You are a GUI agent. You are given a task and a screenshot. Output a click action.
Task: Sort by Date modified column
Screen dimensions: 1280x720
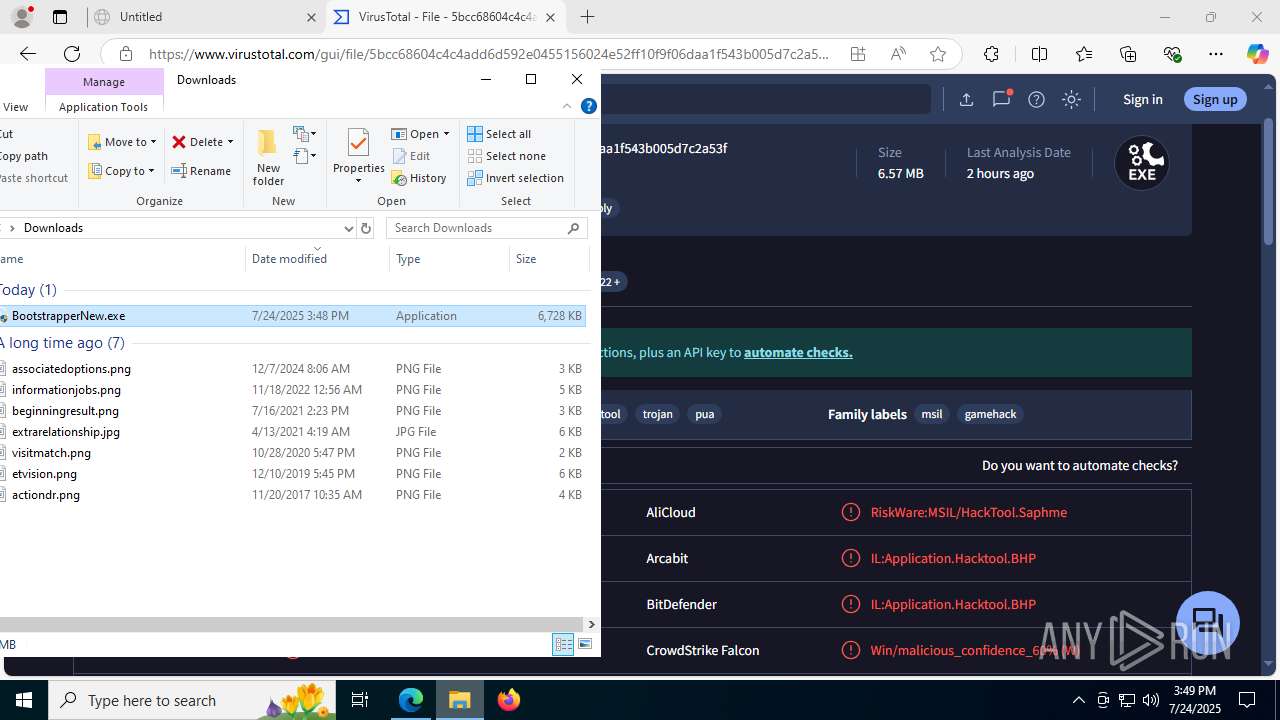(x=317, y=259)
